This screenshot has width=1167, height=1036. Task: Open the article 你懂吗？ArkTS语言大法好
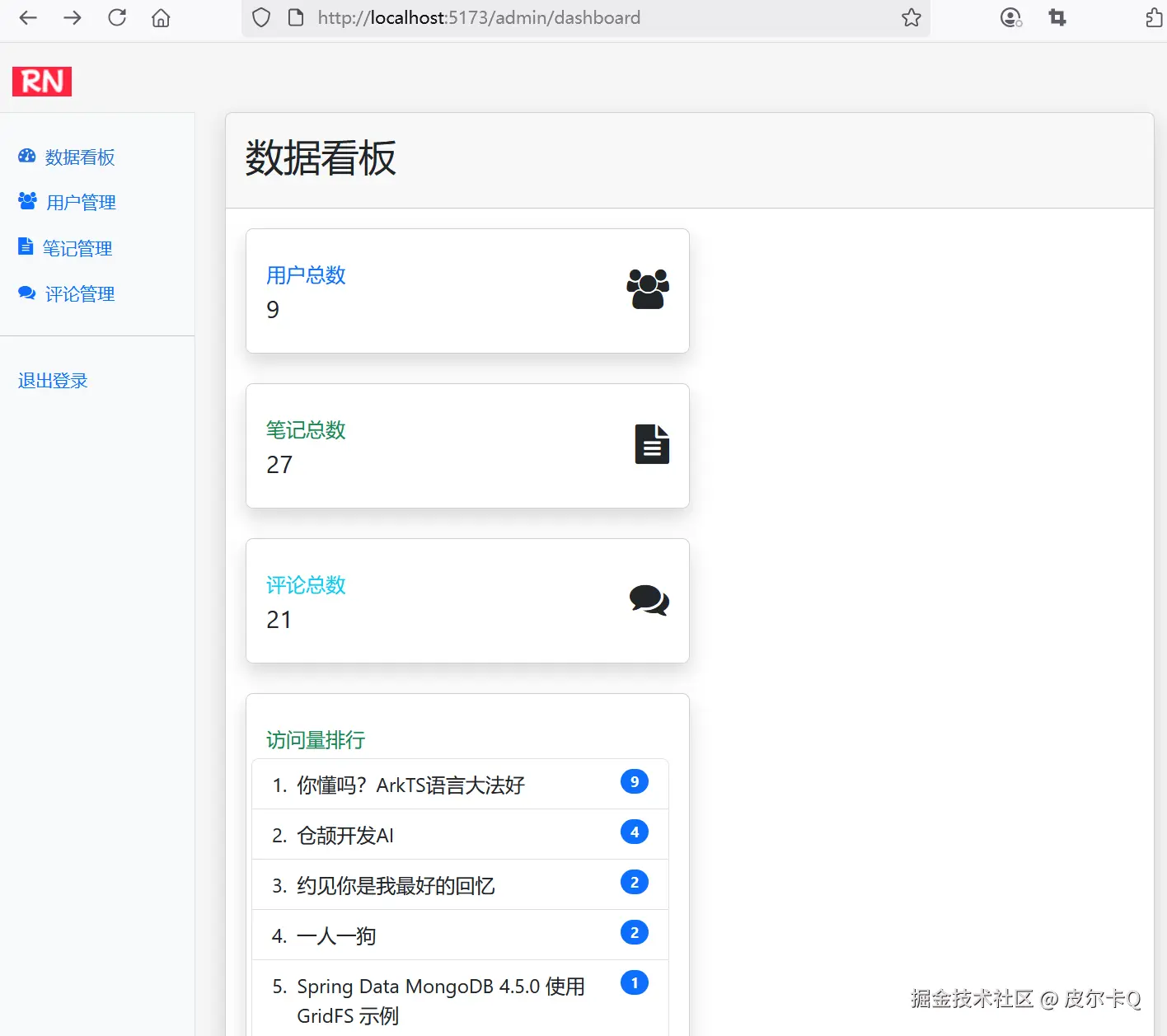[410, 785]
